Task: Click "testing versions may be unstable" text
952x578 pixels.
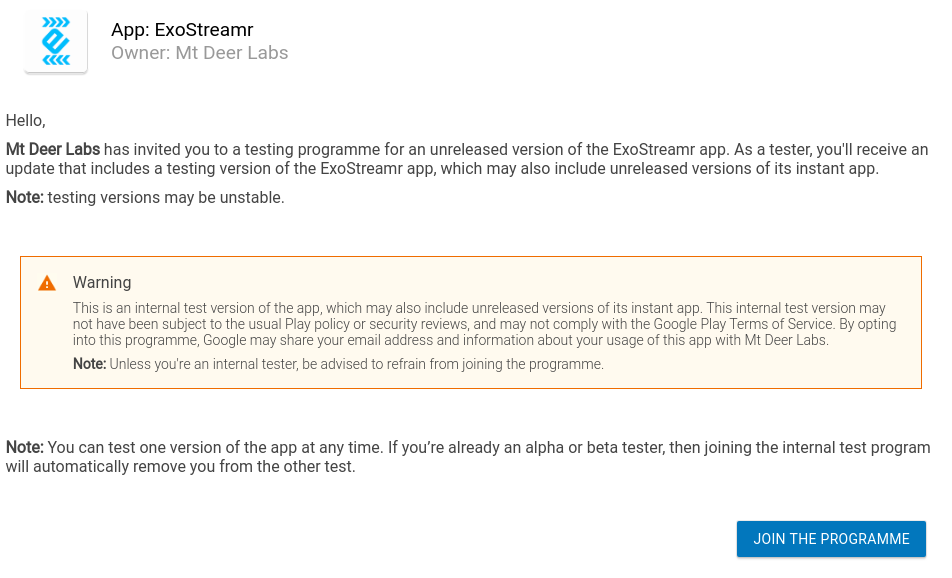Action: coord(166,197)
